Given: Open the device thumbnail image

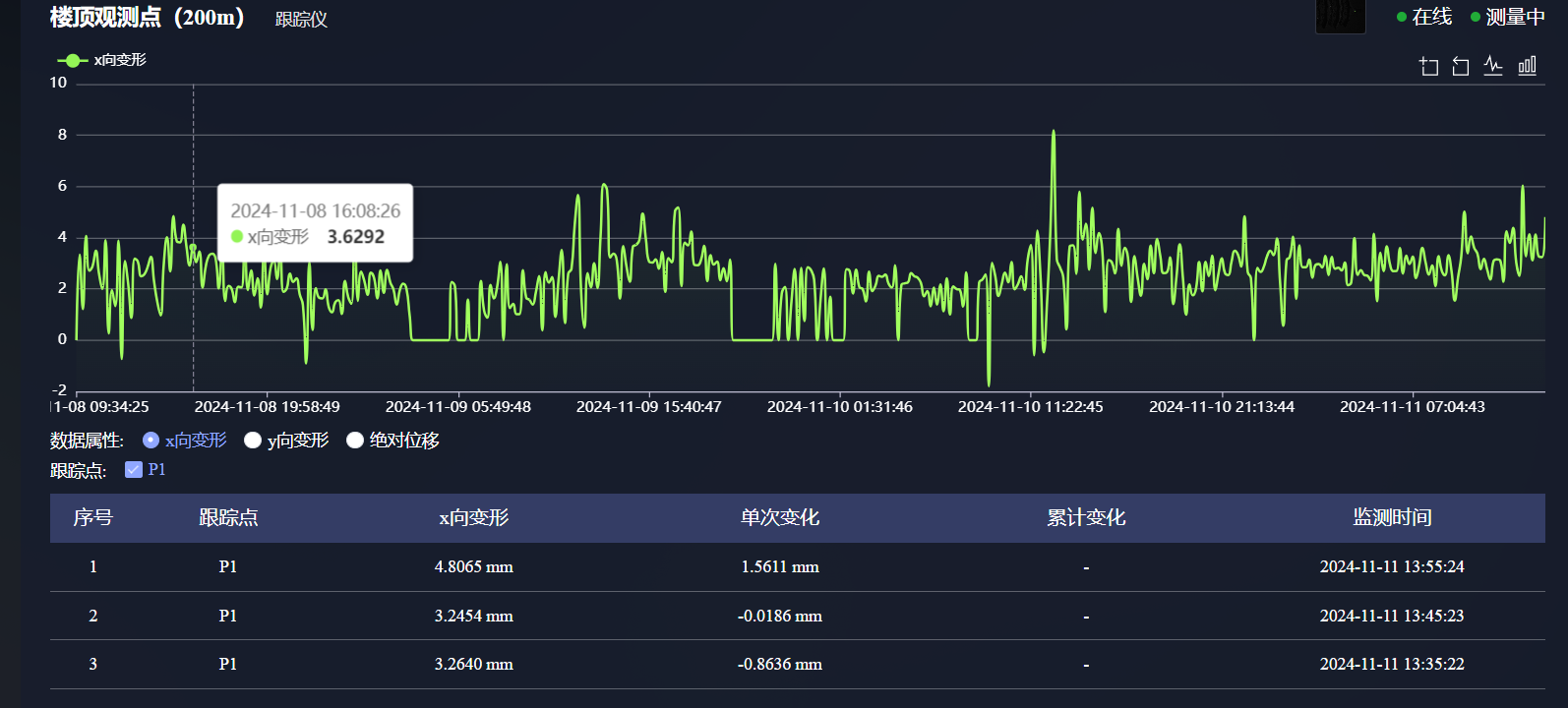Looking at the screenshot, I should click(1340, 16).
